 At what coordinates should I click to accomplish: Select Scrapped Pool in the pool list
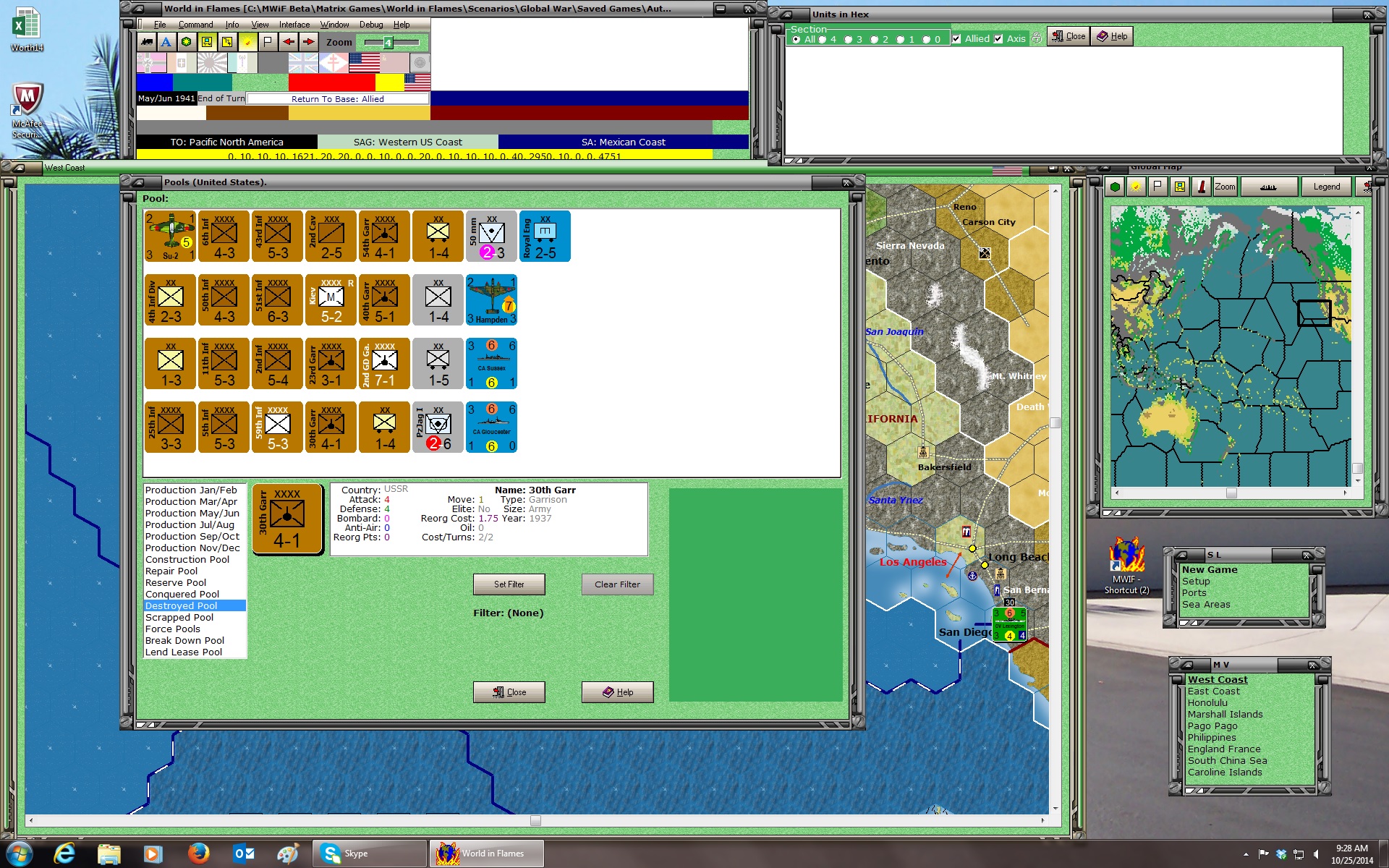coord(179,618)
